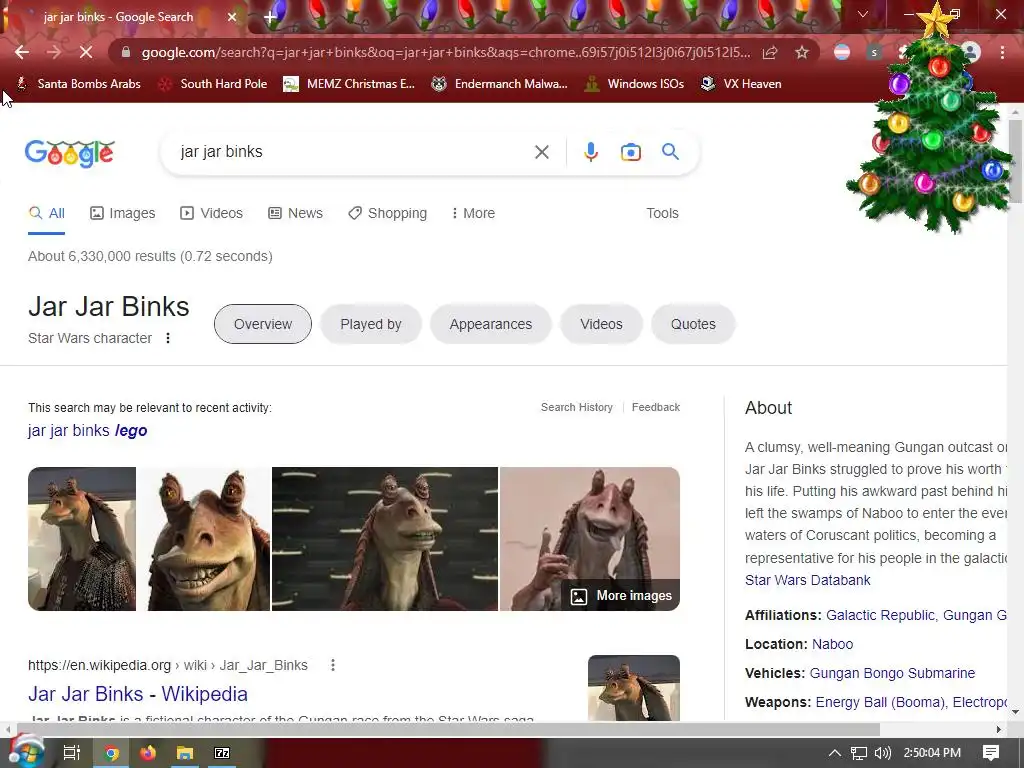The width and height of the screenshot is (1024, 768).
Task: Click the Google holiday logo
Action: pyautogui.click(x=70, y=153)
